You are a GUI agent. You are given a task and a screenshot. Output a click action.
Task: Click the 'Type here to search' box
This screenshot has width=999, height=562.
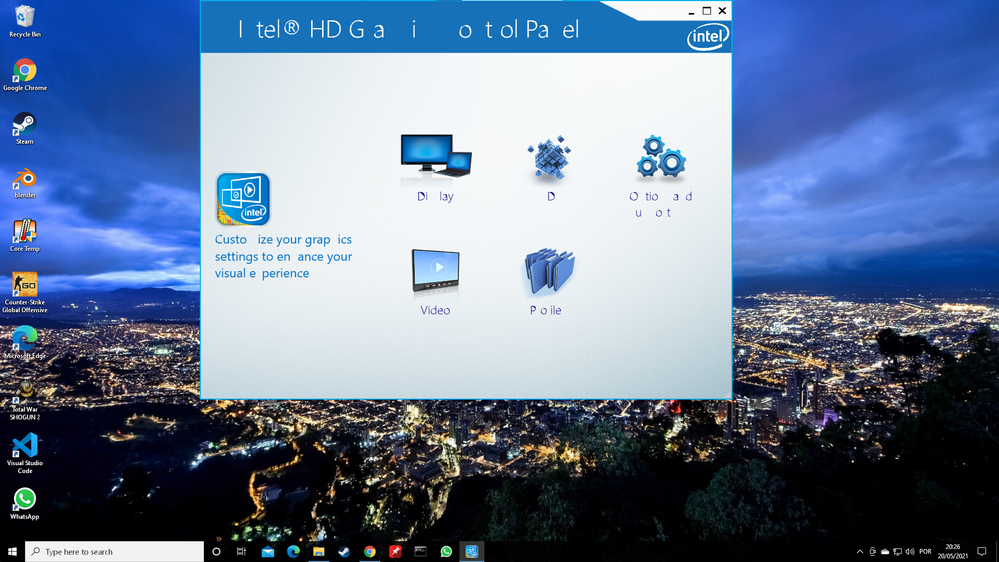(115, 551)
